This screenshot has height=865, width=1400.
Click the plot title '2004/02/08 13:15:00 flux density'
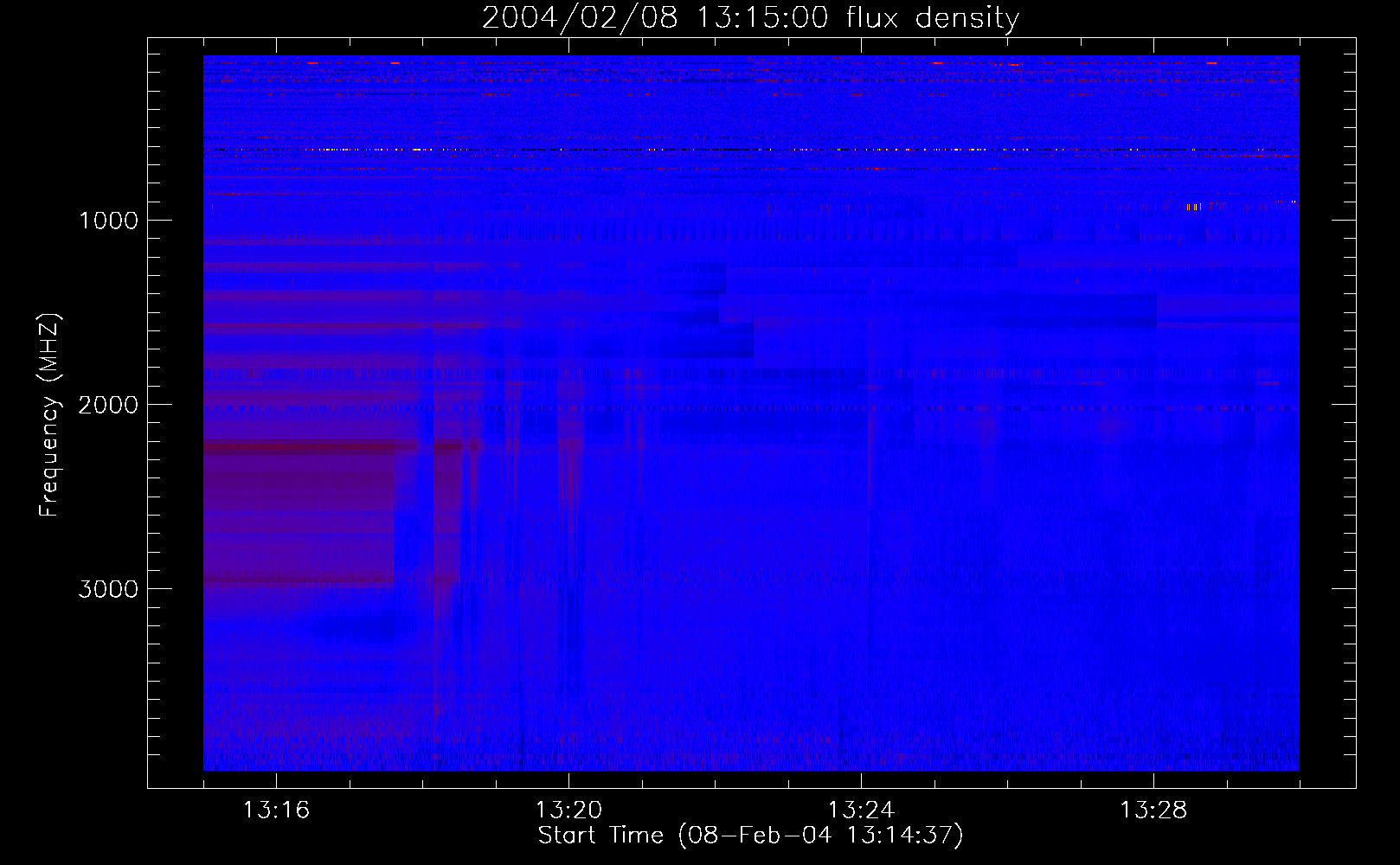750,18
